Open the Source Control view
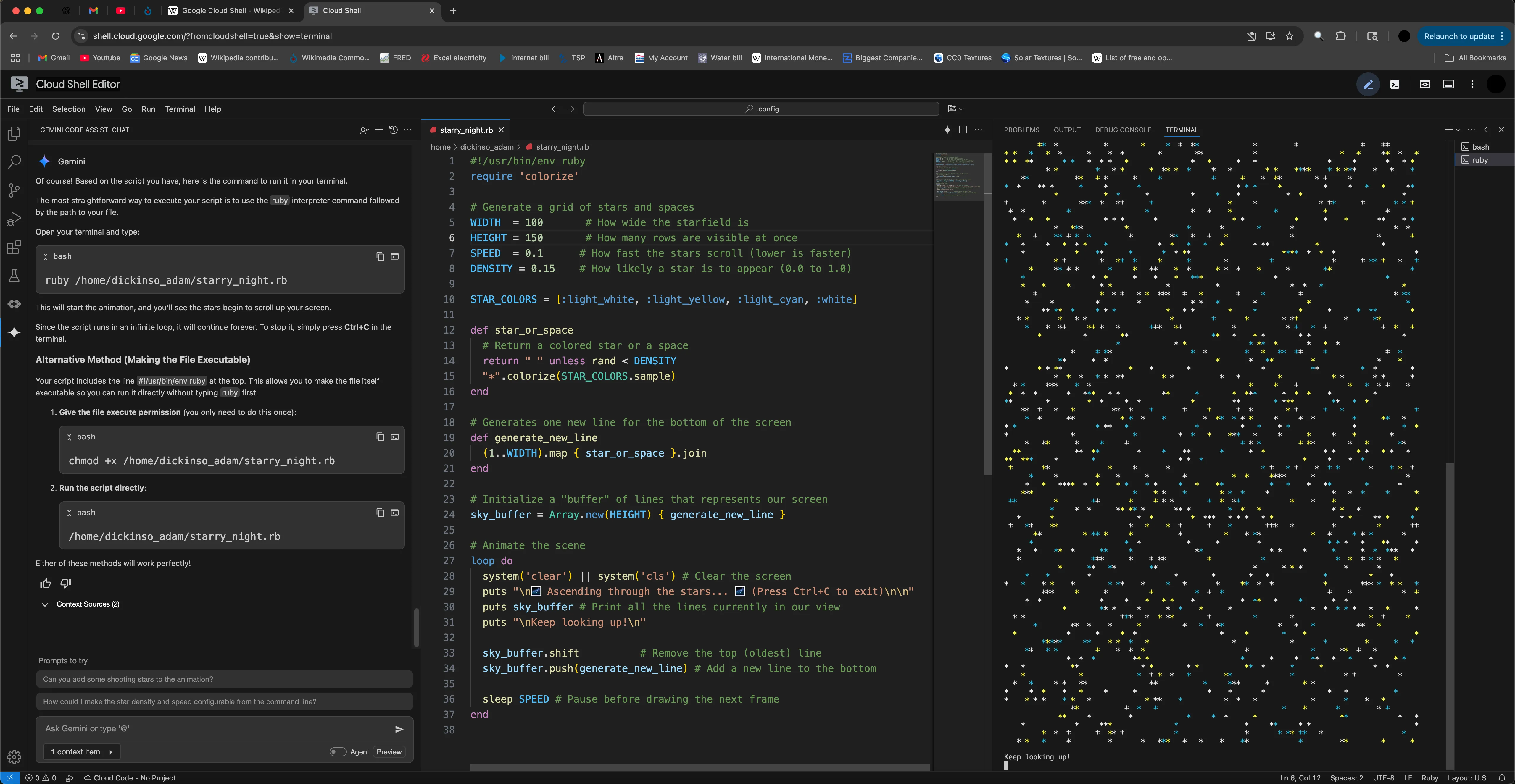Viewport: 1515px width, 784px height. point(14,190)
